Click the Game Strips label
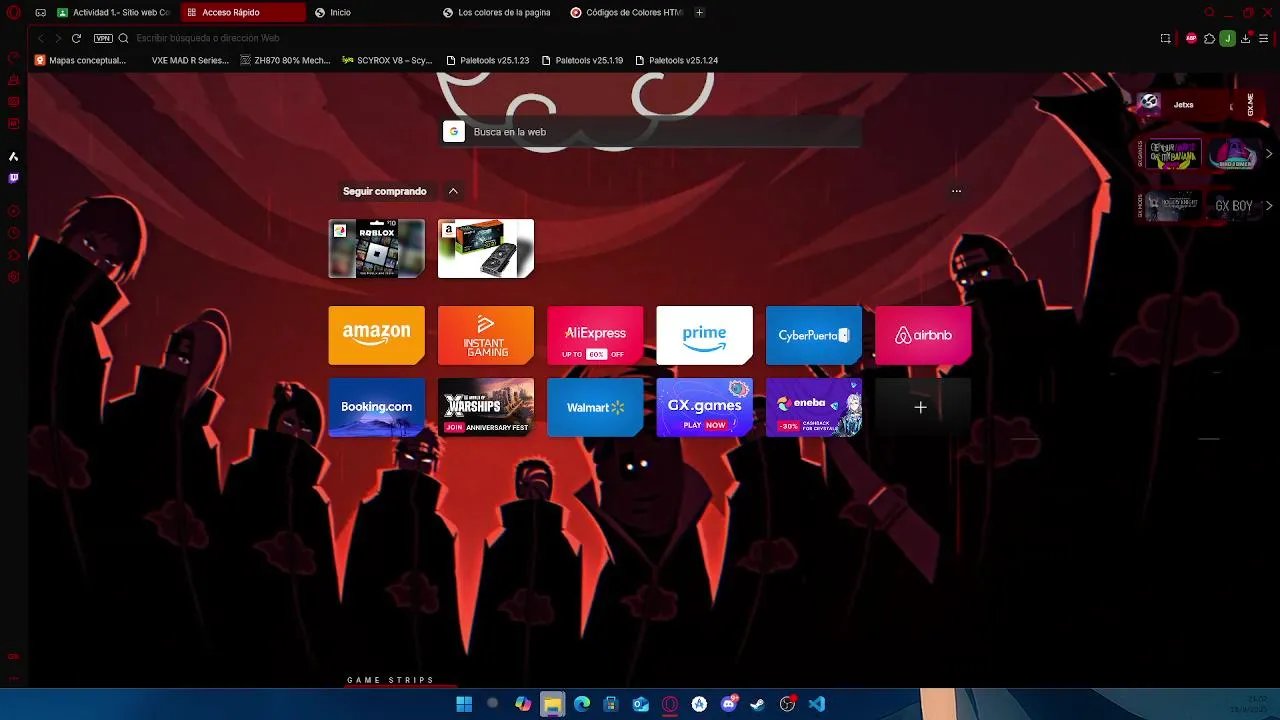 (391, 680)
